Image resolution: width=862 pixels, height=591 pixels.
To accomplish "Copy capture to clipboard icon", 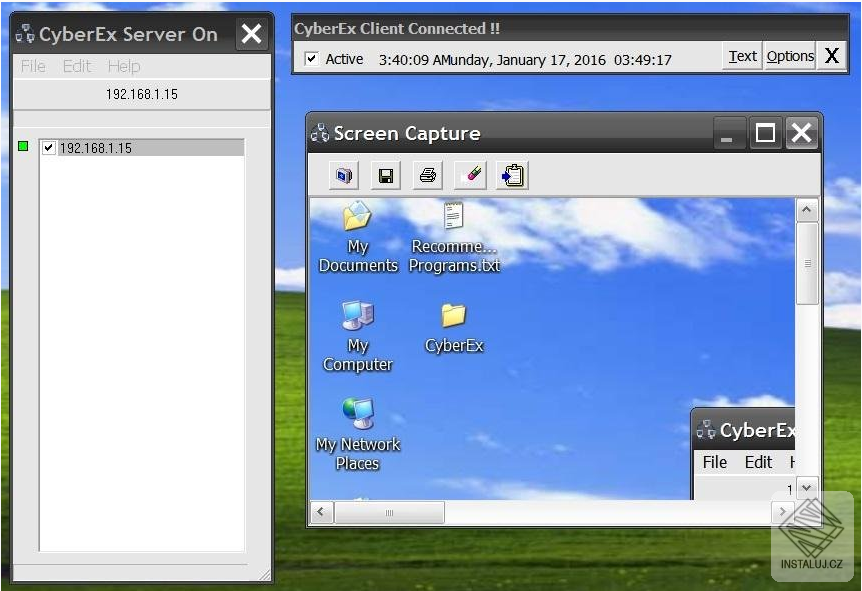I will click(x=512, y=175).
